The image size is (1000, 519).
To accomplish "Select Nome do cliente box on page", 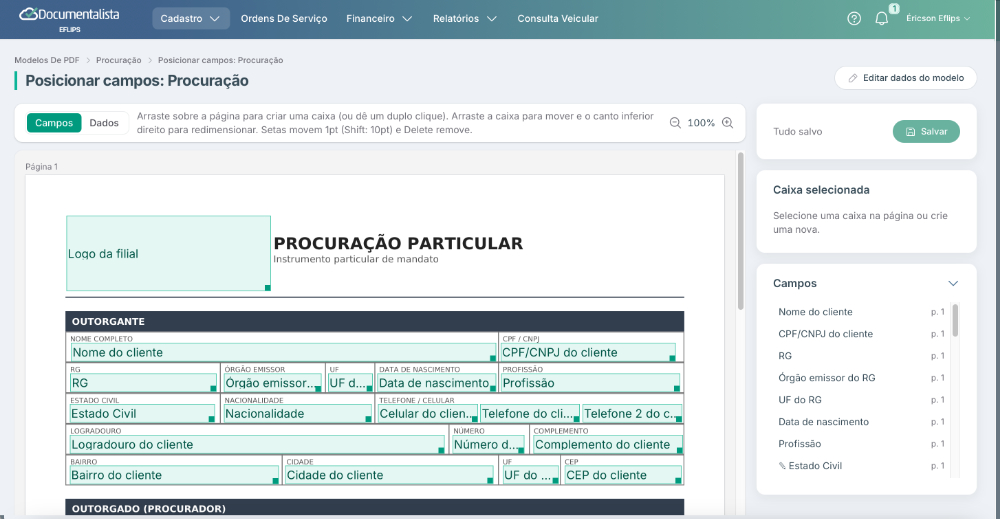I will pos(283,353).
